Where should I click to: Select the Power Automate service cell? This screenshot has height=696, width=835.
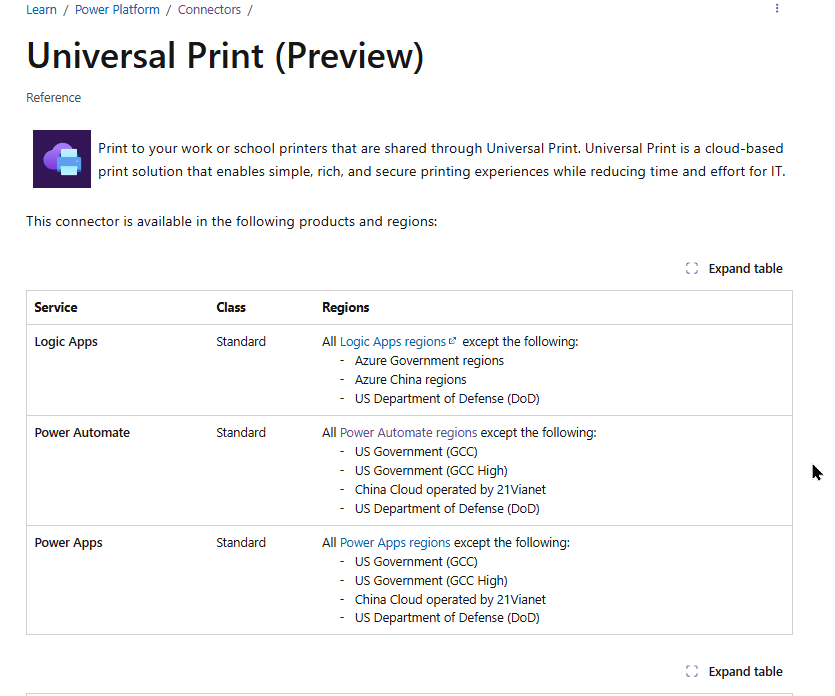(x=82, y=432)
